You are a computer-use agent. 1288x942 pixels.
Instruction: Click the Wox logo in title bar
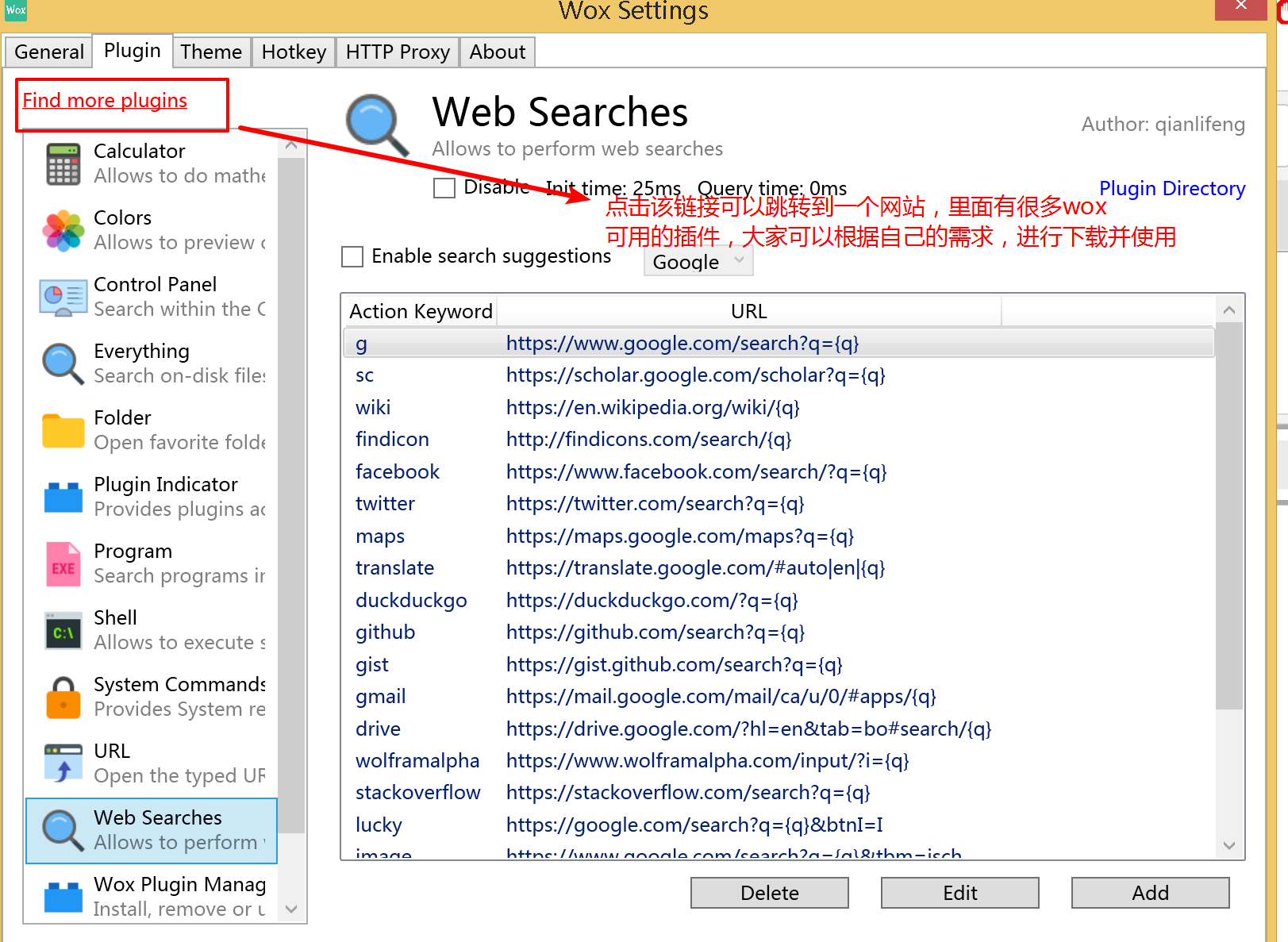[16, 10]
